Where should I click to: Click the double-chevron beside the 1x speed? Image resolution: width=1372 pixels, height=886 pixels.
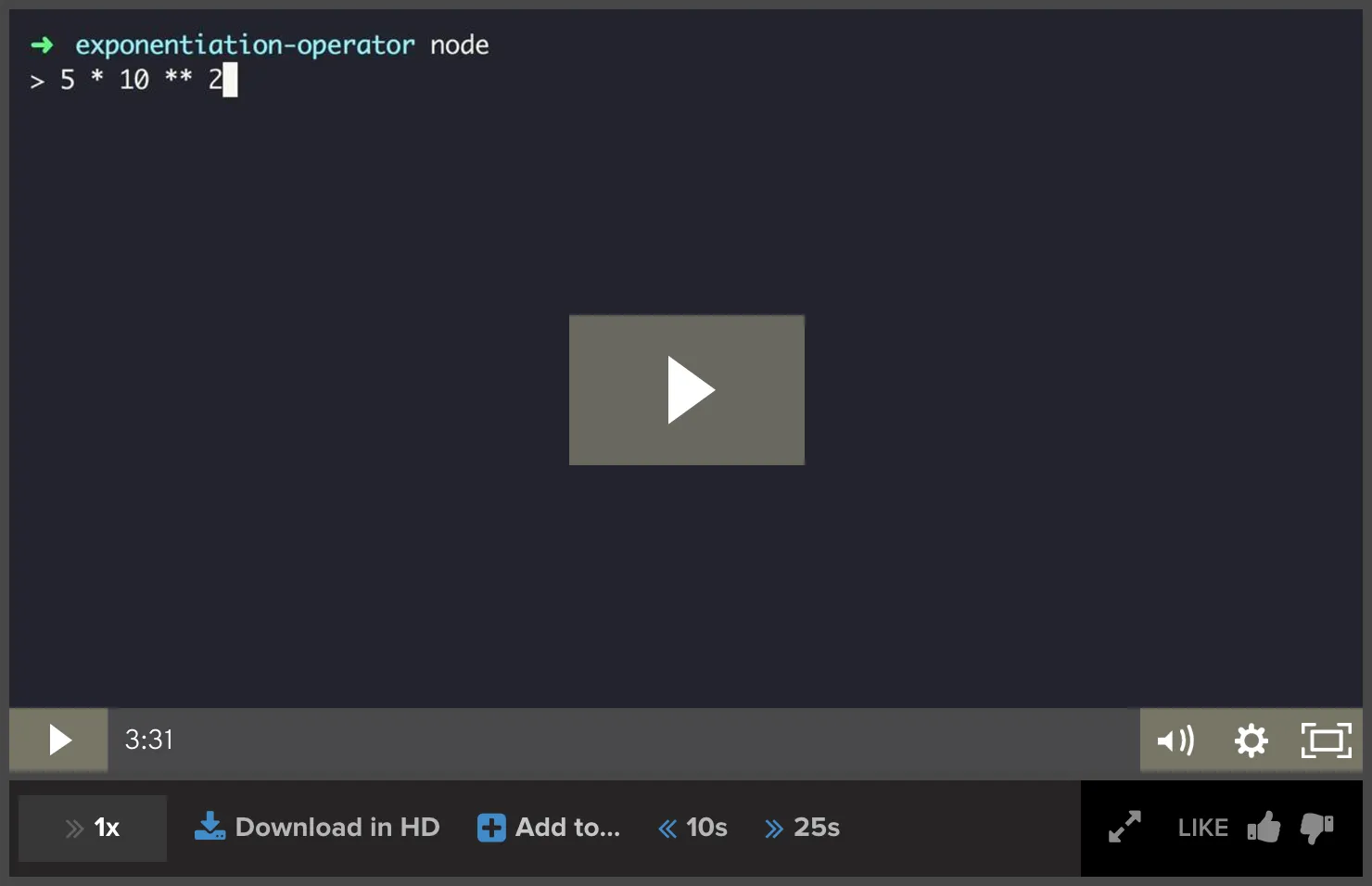point(73,828)
